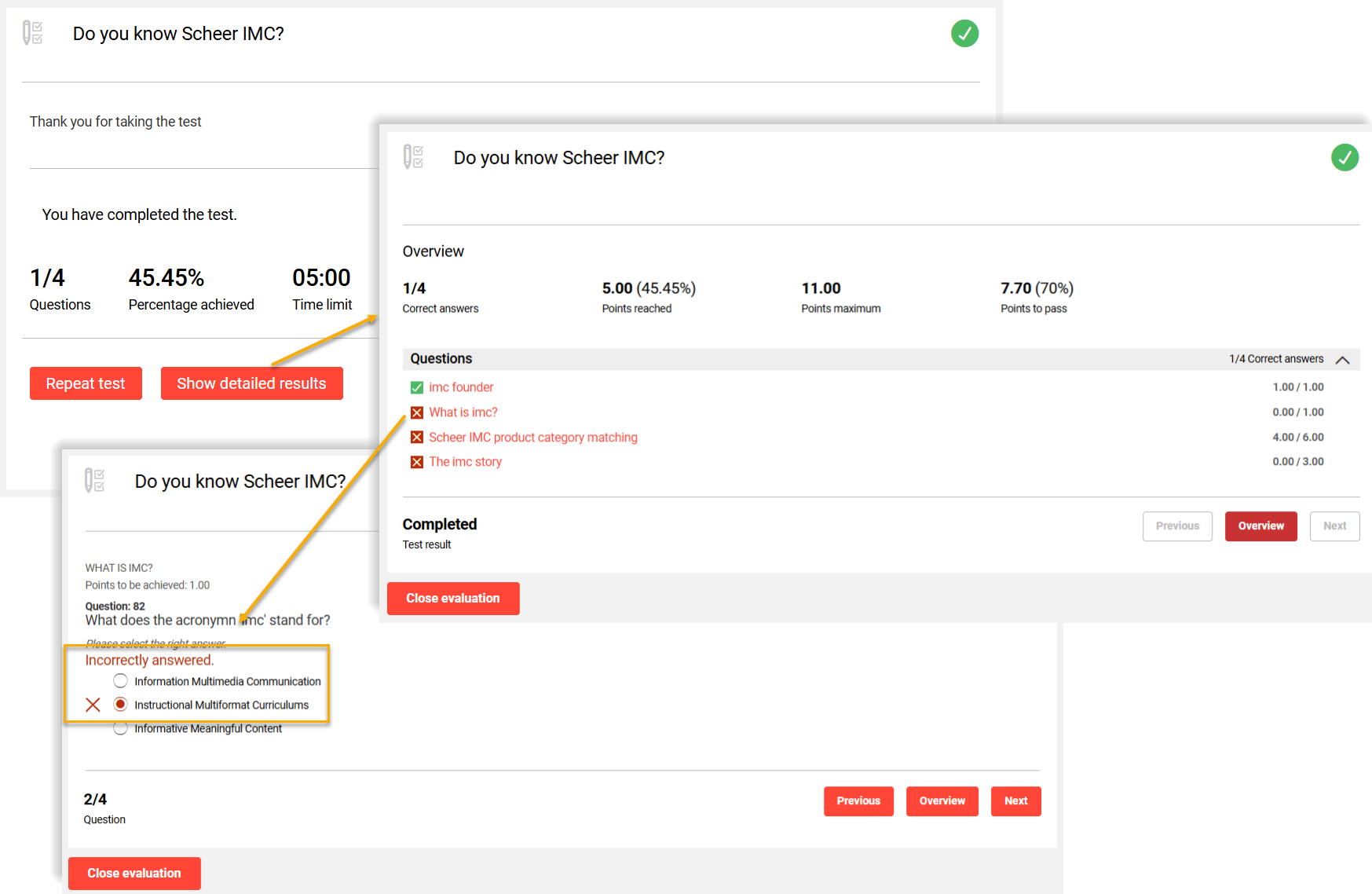
Task: Select the dark red Overview button
Action: coord(1261,526)
